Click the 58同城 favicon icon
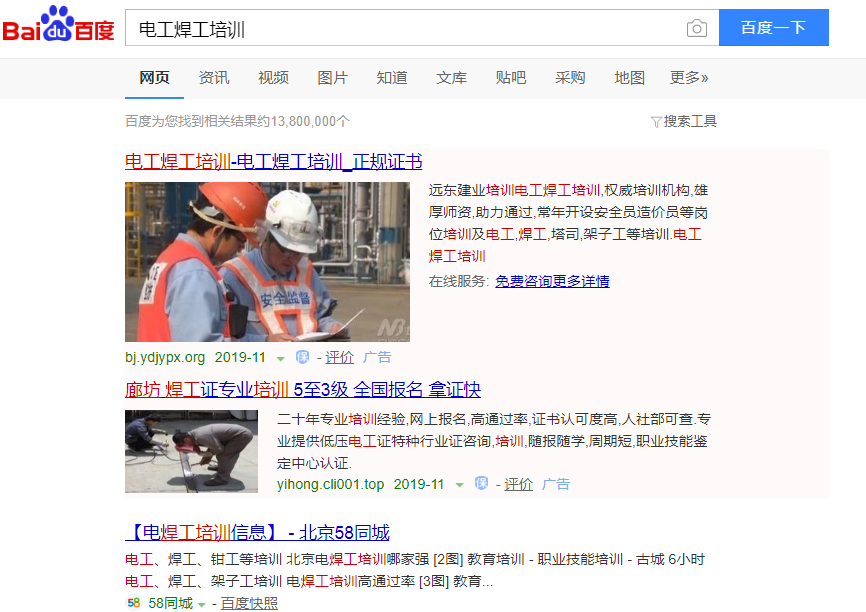The height and width of the screenshot is (612, 866). coord(133,603)
